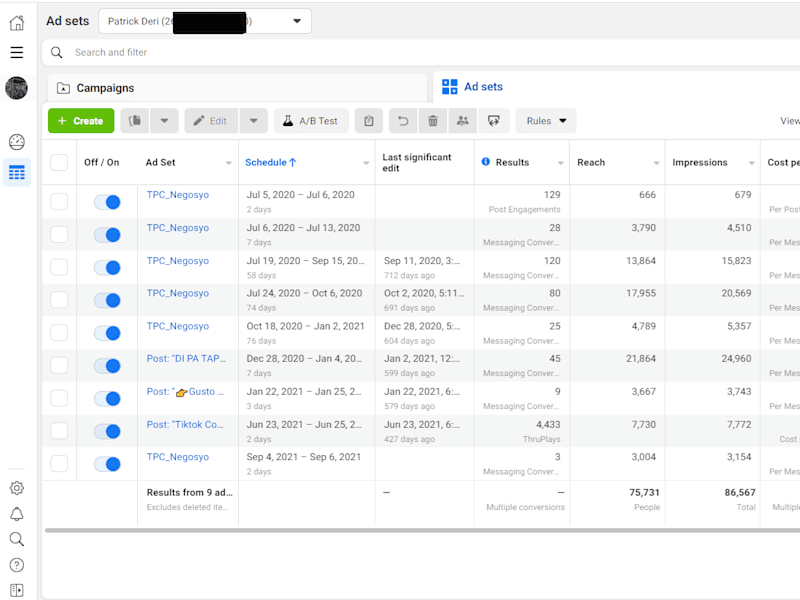The width and height of the screenshot is (800, 600).
Task: Open TPC_Negosyo ad set dated Sep 4, 2021
Action: [x=178, y=457]
